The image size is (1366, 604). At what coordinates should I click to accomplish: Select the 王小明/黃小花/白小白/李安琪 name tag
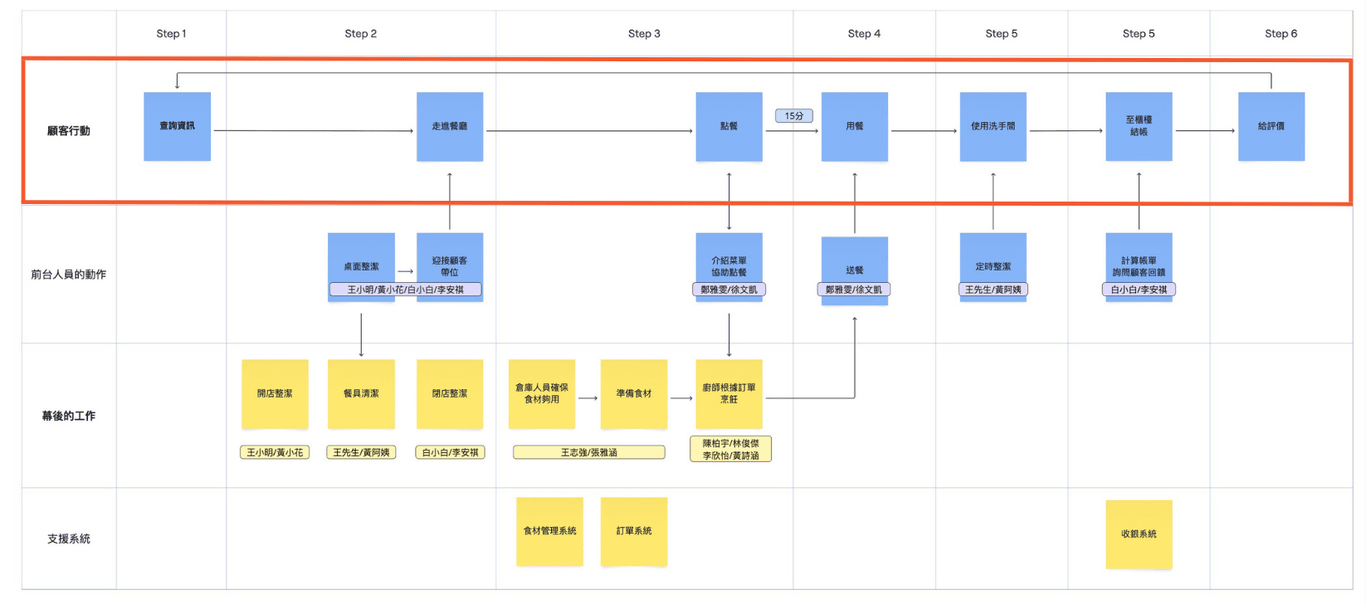coord(406,289)
